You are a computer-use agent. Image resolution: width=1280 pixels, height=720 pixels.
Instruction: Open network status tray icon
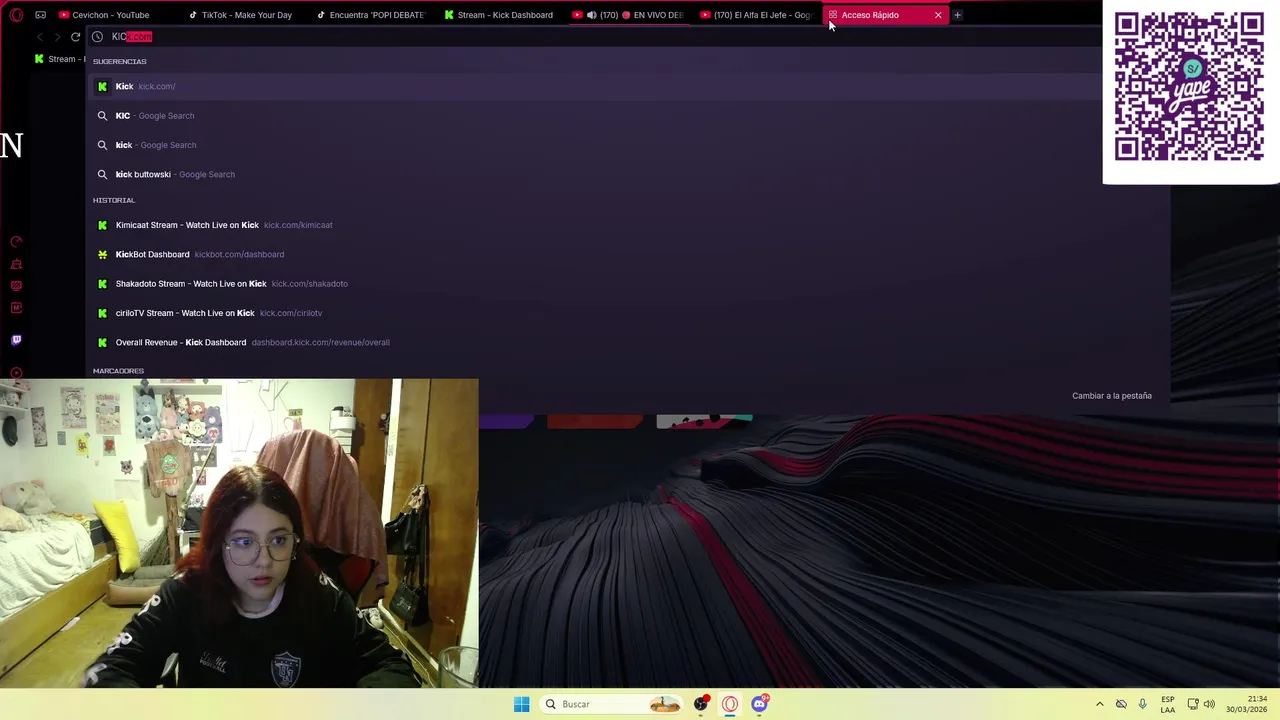[x=1192, y=704]
